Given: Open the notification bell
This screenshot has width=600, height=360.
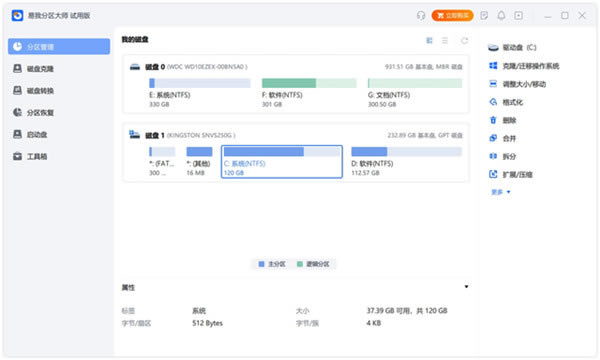Looking at the screenshot, I should tap(501, 15).
